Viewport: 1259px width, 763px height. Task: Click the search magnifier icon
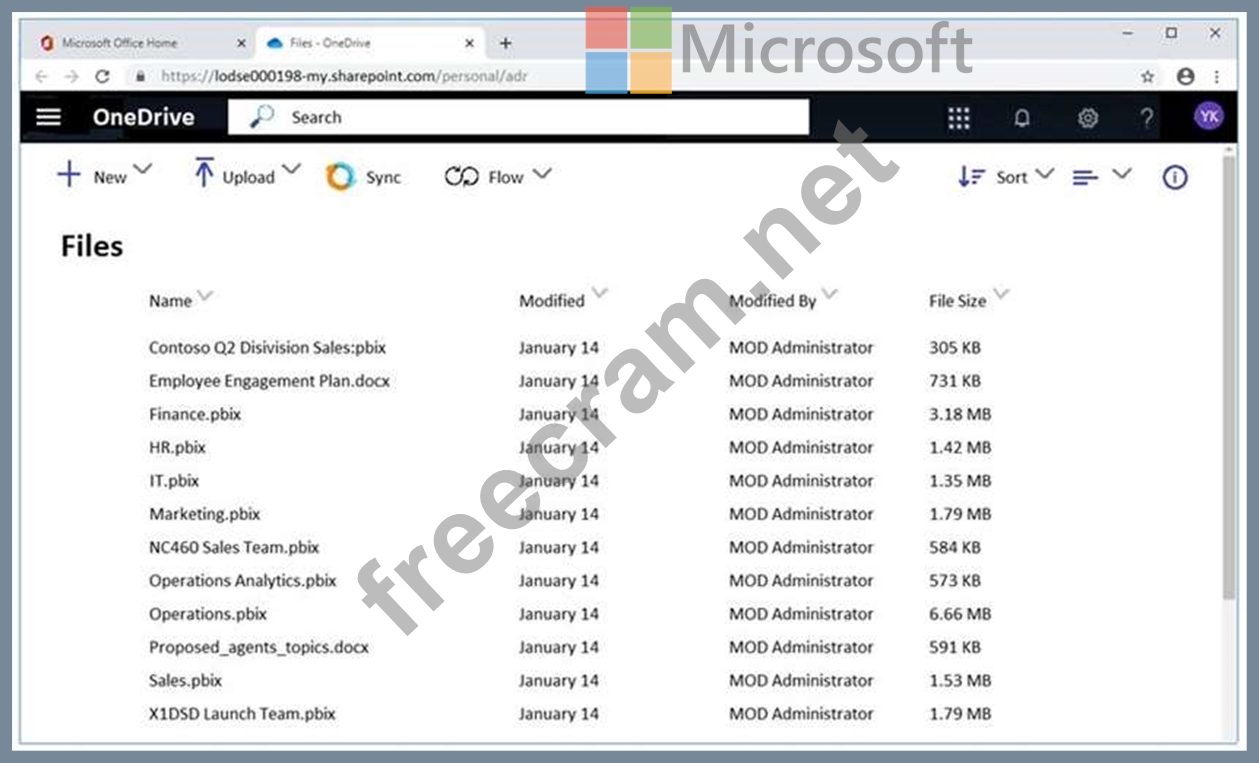(262, 117)
